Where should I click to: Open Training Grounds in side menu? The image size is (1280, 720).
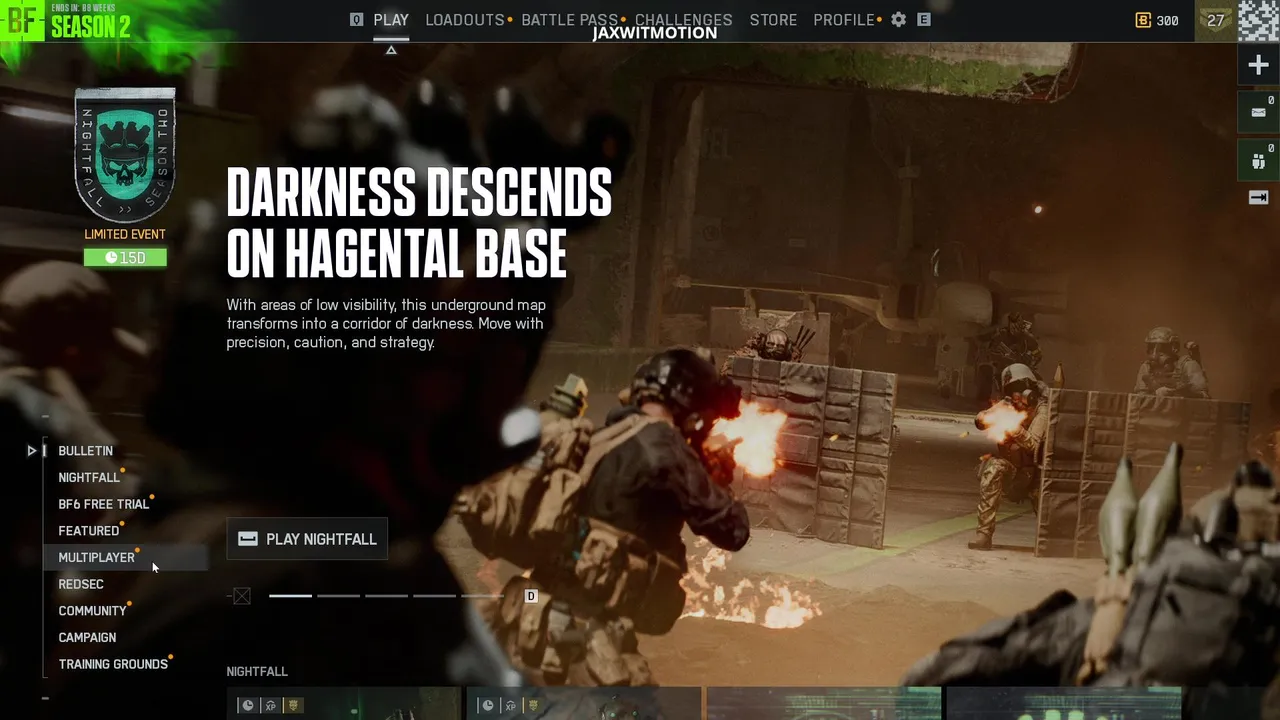click(x=113, y=664)
